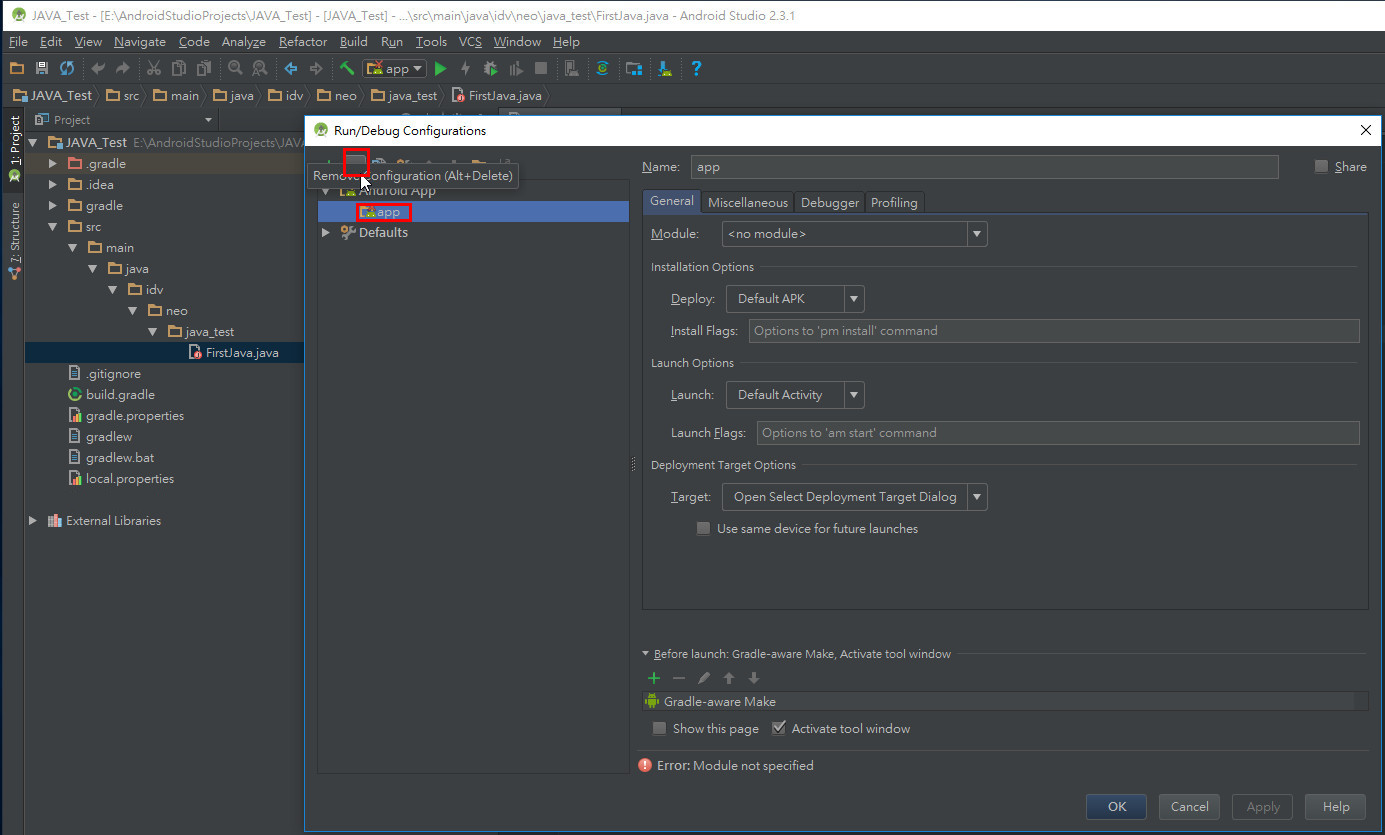The image size is (1385, 835).
Task: Click move-down arrow under Before launch
Action: click(754, 678)
